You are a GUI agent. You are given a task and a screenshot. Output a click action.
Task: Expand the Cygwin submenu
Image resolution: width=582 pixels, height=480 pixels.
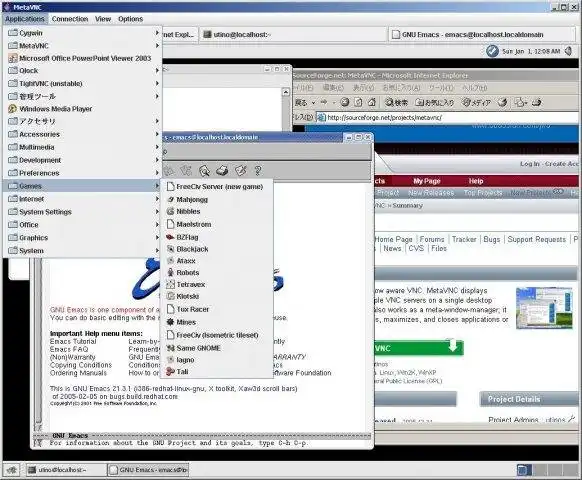(83, 33)
